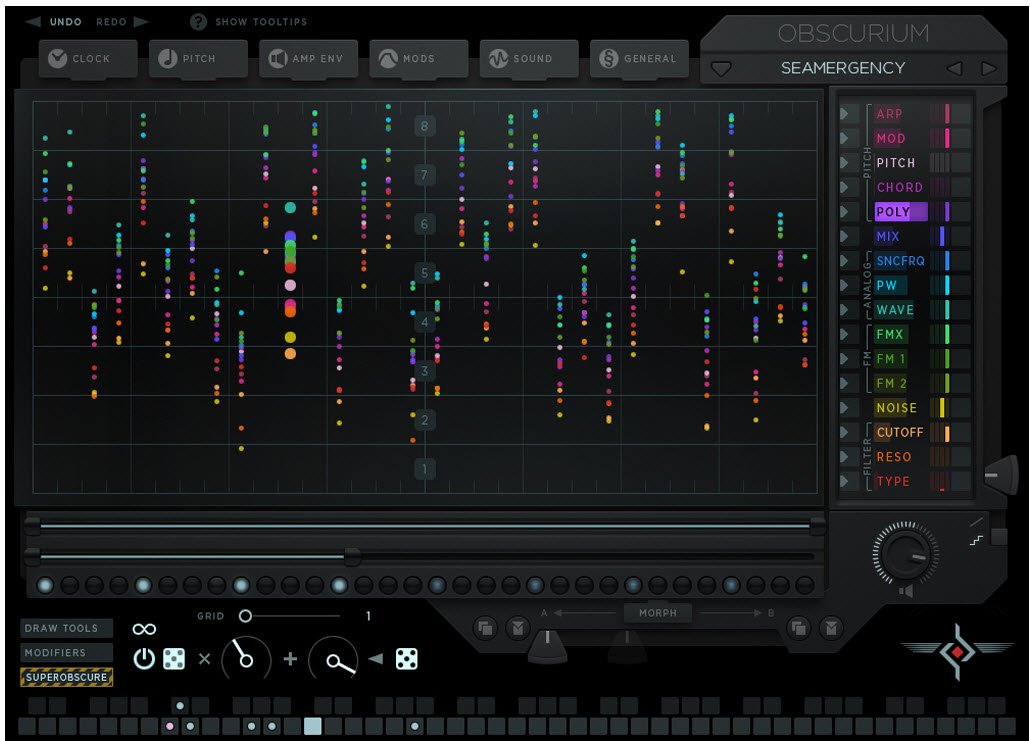
Task: Click the GRID slider handle
Action: [x=245, y=616]
